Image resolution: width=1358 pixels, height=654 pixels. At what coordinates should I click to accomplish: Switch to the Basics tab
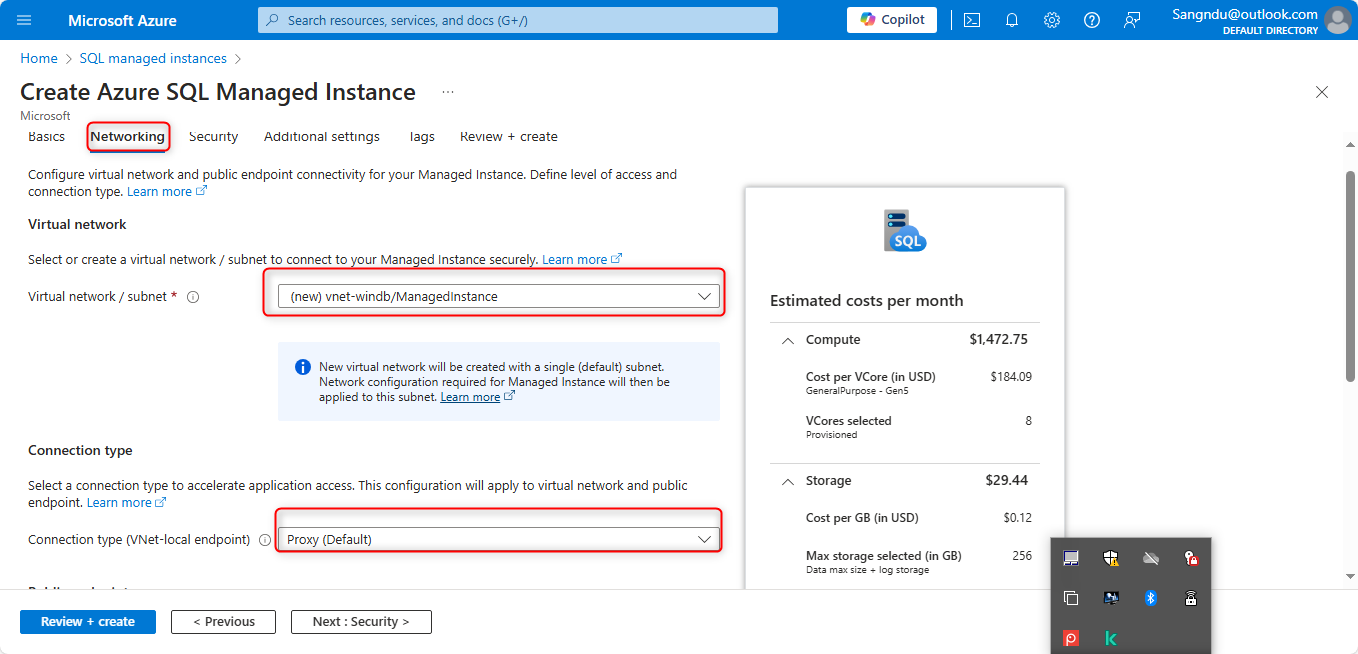coord(46,137)
